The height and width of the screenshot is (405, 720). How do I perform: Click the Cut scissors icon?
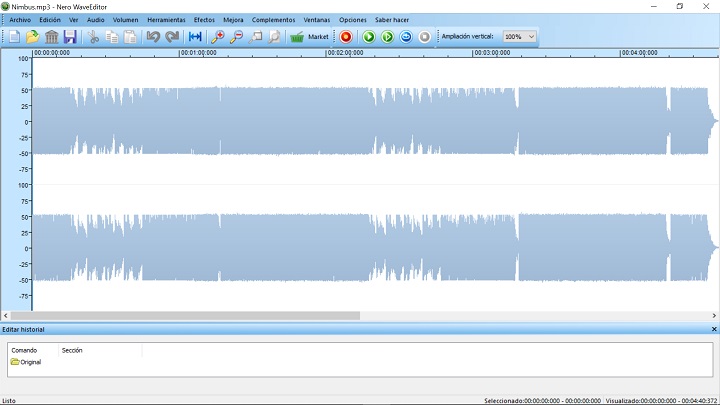pyautogui.click(x=93, y=37)
